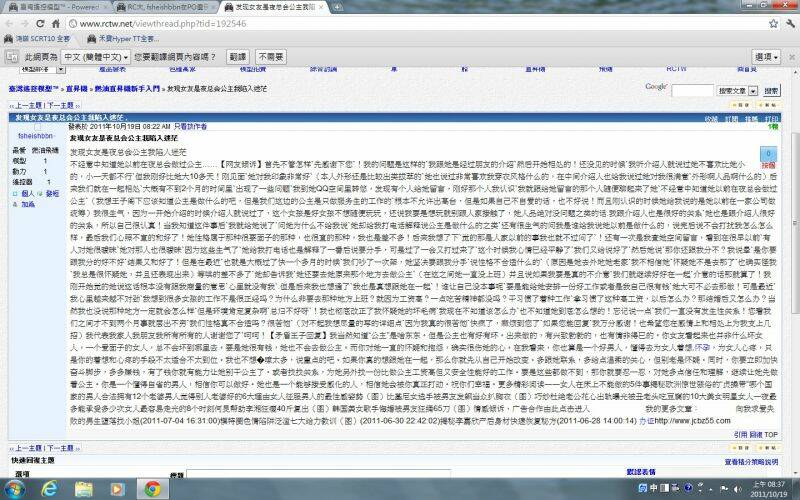800x500 pixels.
Task: Click the '收藏' favorite link in post header
Action: pyautogui.click(x=711, y=119)
